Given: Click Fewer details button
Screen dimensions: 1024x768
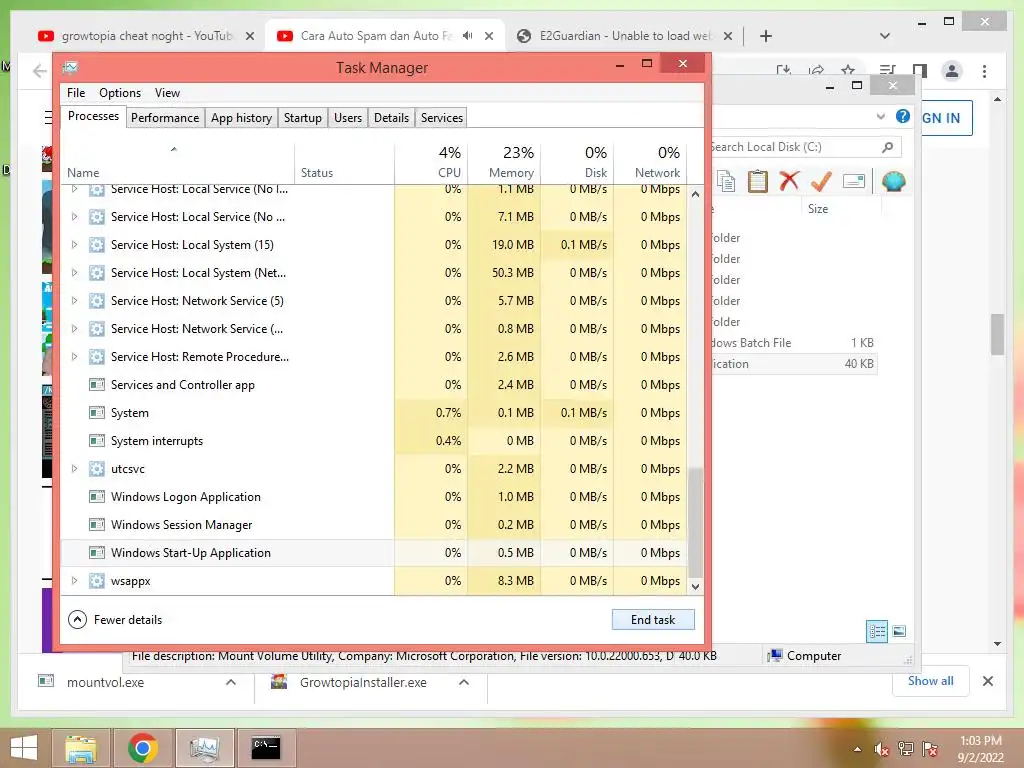Looking at the screenshot, I should tap(115, 620).
